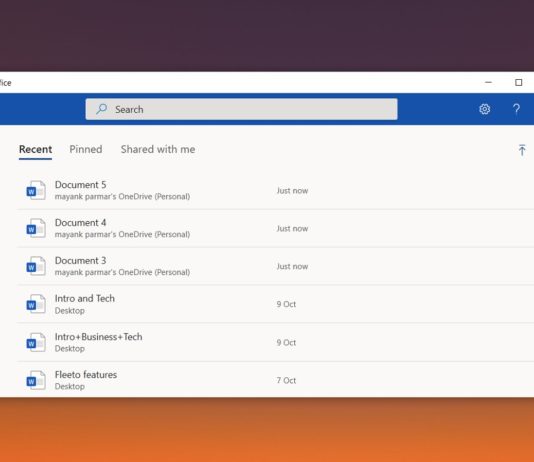Click Word icon beside Document 5
Screen dimensions: 534x462
pyautogui.click(x=36, y=190)
